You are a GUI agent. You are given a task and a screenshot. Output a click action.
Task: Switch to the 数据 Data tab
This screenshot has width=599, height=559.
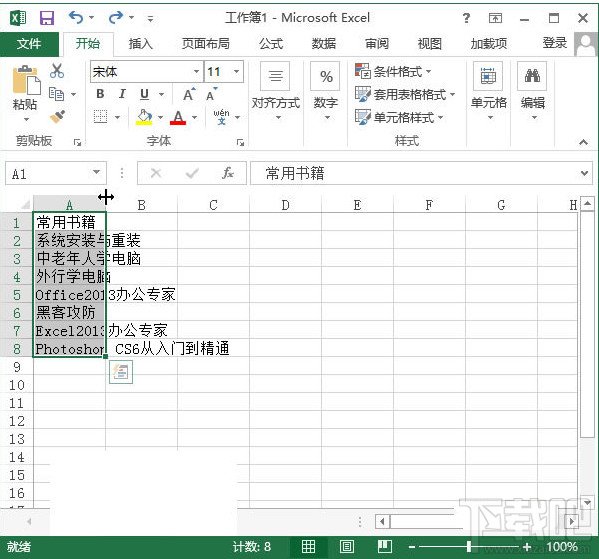click(324, 44)
